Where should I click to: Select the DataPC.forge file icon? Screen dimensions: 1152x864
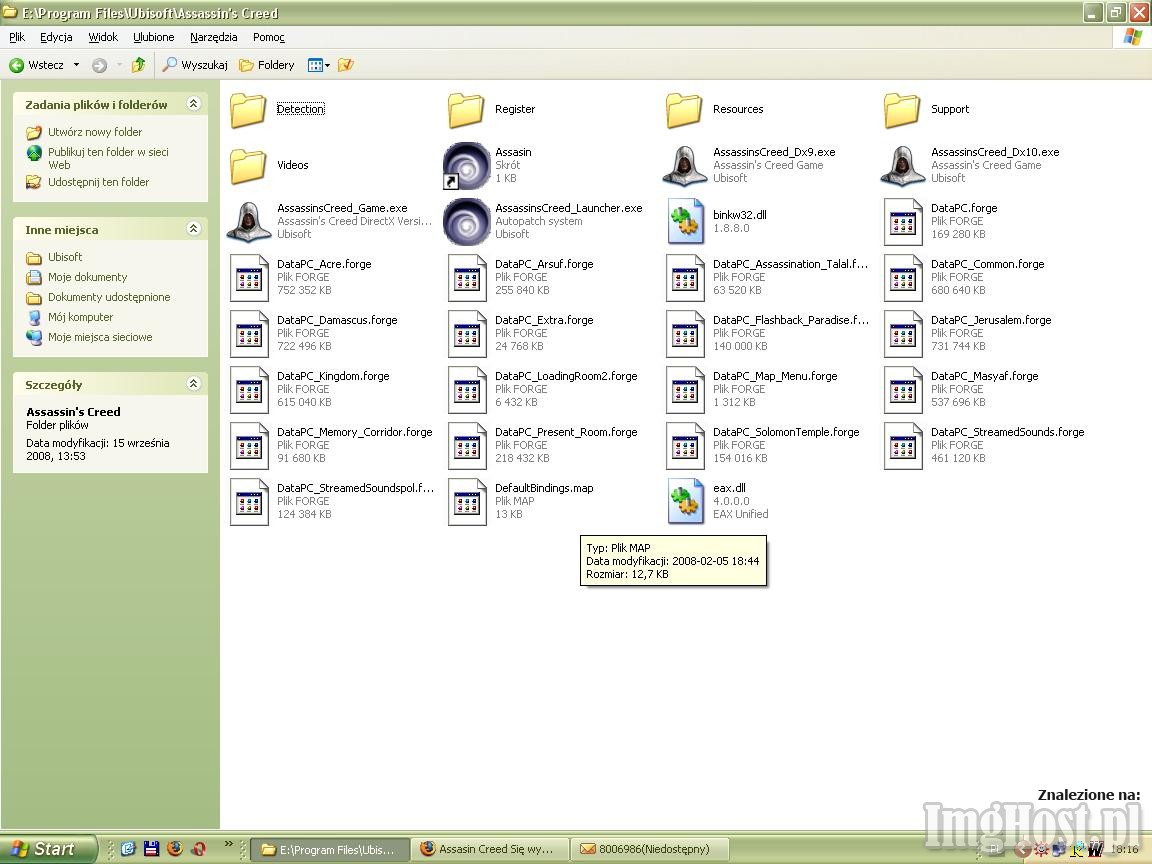[x=903, y=221]
